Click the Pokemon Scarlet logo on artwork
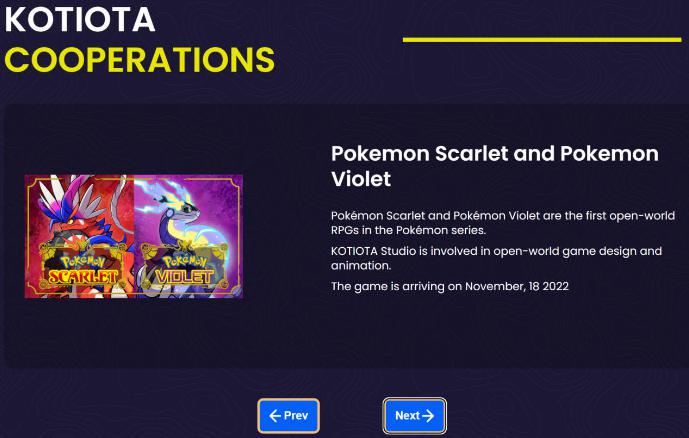Screen dimensions: 689x438 pyautogui.click(x=79, y=268)
